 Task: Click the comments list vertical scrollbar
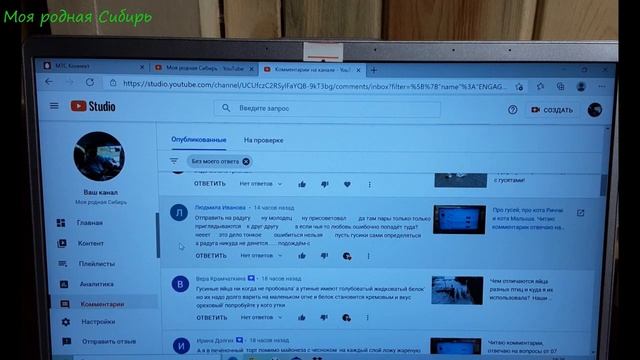(x=604, y=184)
